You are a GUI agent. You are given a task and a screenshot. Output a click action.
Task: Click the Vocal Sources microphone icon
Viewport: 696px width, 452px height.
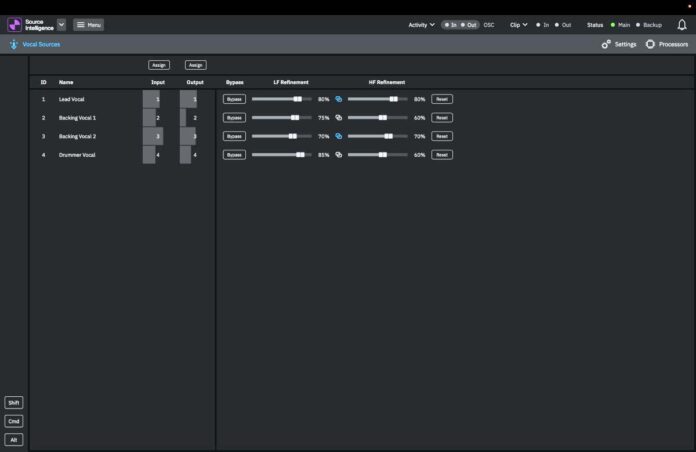[14, 44]
